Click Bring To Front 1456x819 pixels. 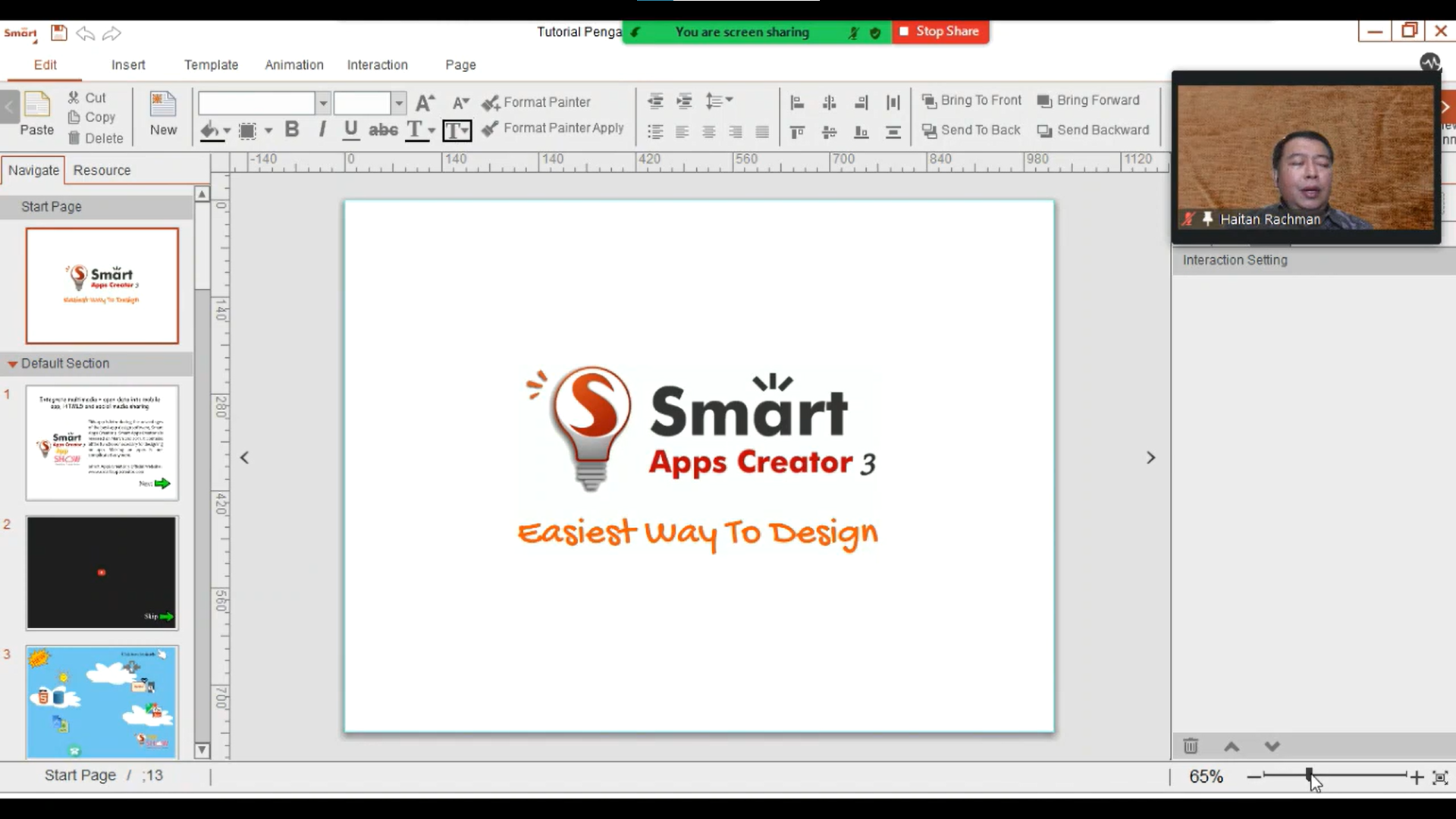point(971,101)
